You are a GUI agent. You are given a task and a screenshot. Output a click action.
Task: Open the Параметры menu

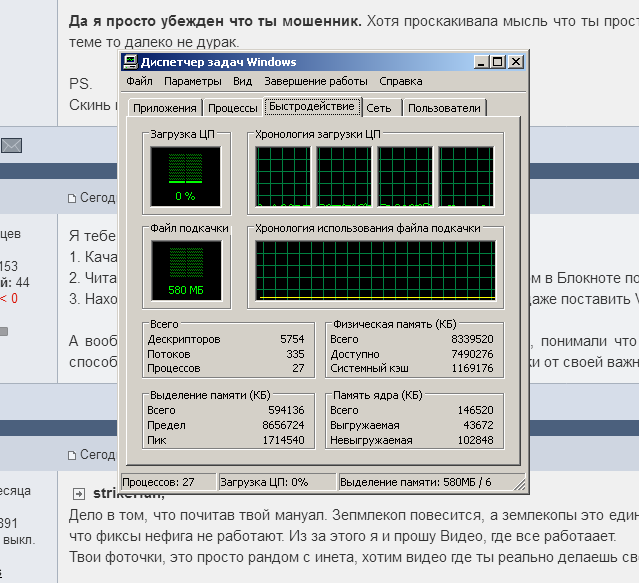coord(193,81)
